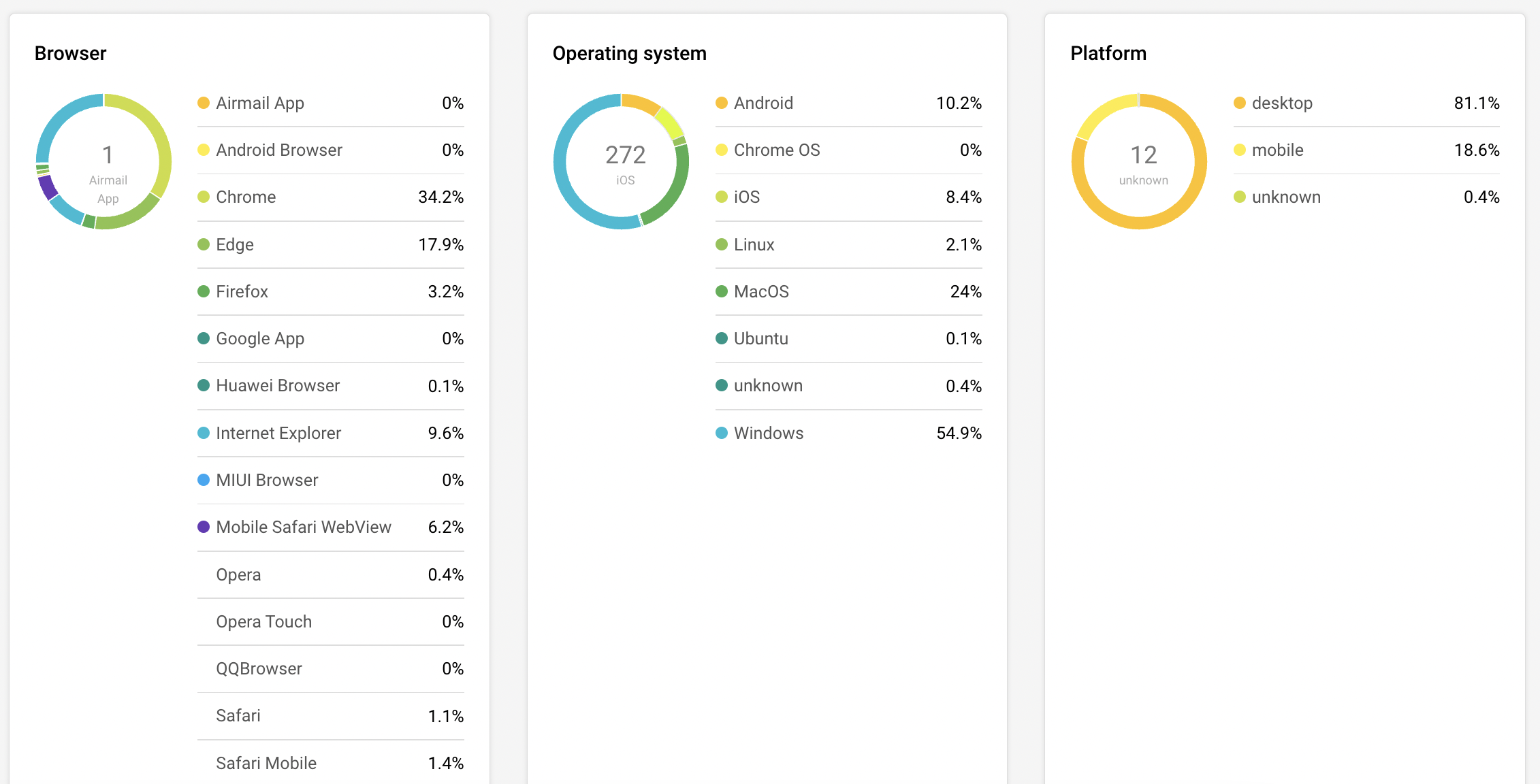The height and width of the screenshot is (784, 1540).
Task: Select the Safari Mobile legend label
Action: 266,763
